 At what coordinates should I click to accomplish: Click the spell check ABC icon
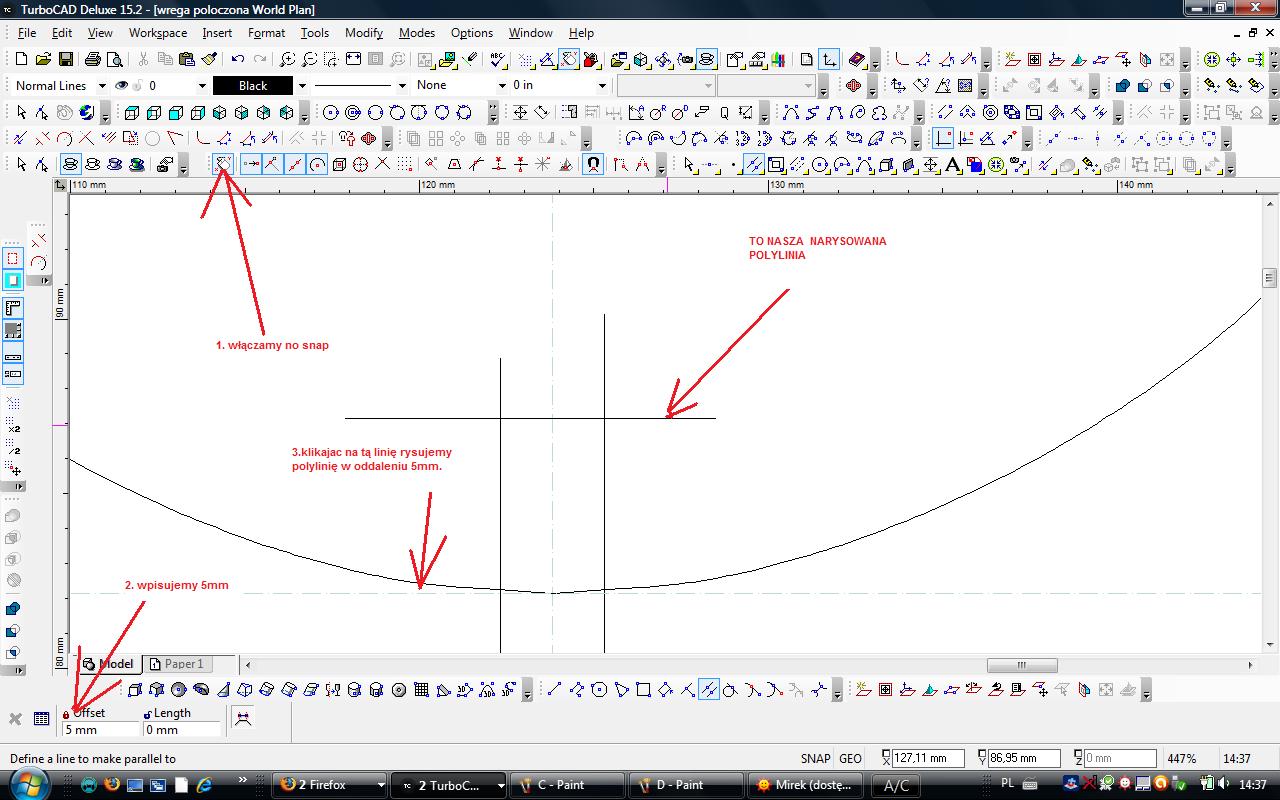[497, 60]
